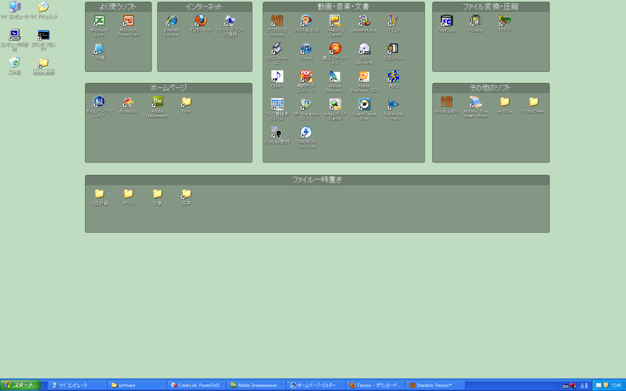Viewport: 626px width, 391px height.
Task: Open Microsoft Excel shortcut icon
Action: click(x=99, y=21)
